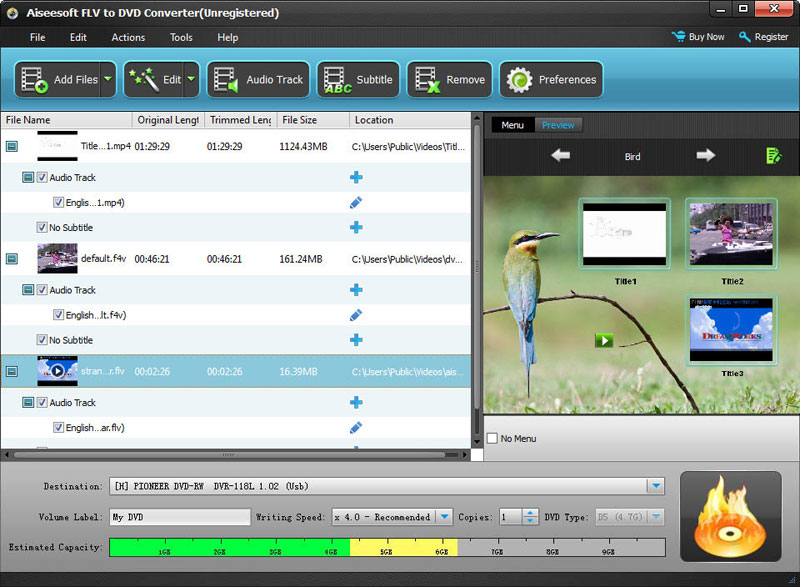Play the stran...r.flv thumbnail preview
800x587 pixels.
tap(57, 371)
